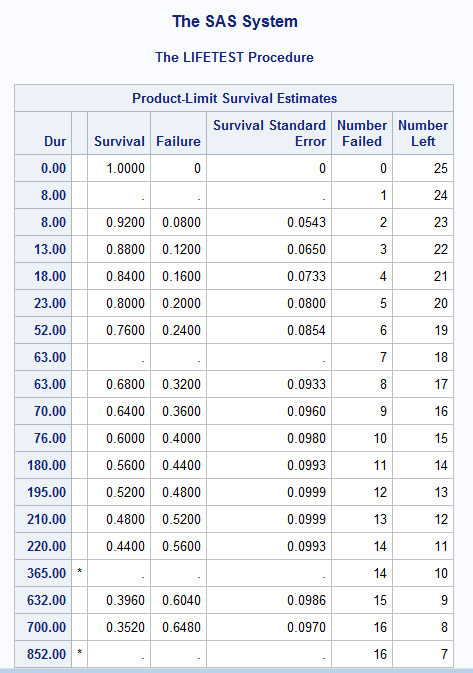Click the failure value 0.6480
This screenshot has height=673, width=473.
coord(181,627)
